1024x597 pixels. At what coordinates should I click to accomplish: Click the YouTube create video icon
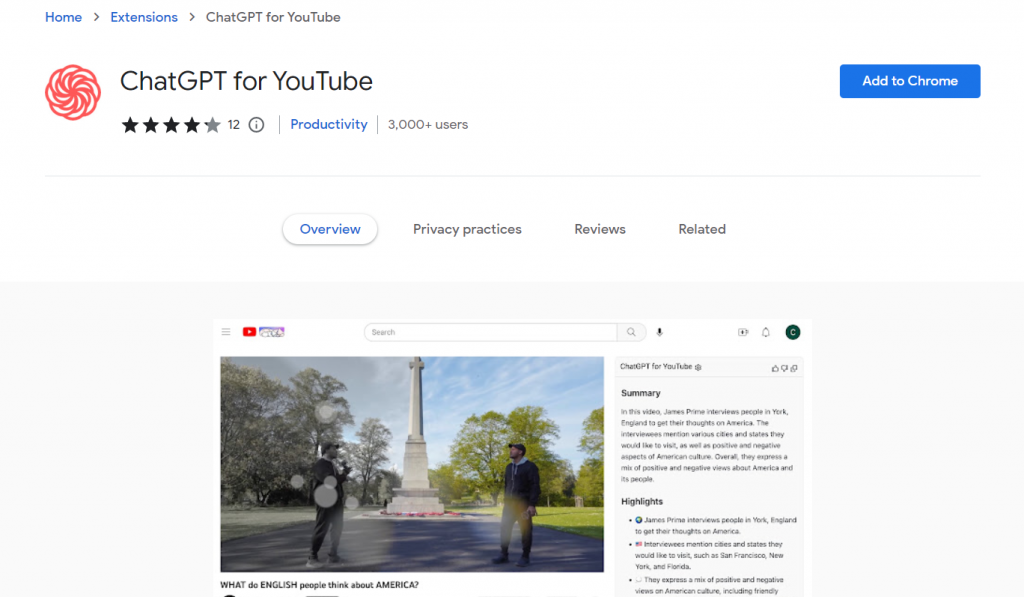(x=743, y=332)
